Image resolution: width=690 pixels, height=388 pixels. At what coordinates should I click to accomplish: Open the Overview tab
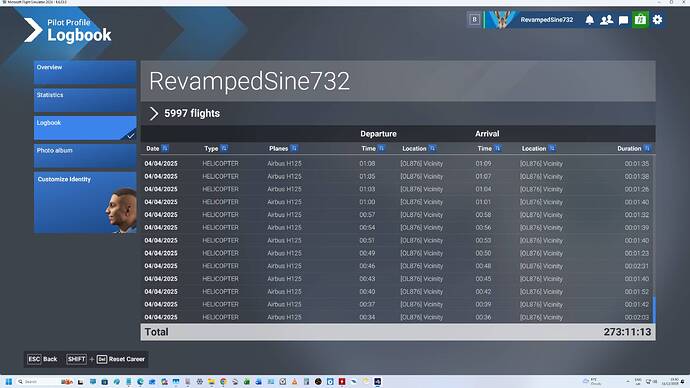click(x=85, y=73)
